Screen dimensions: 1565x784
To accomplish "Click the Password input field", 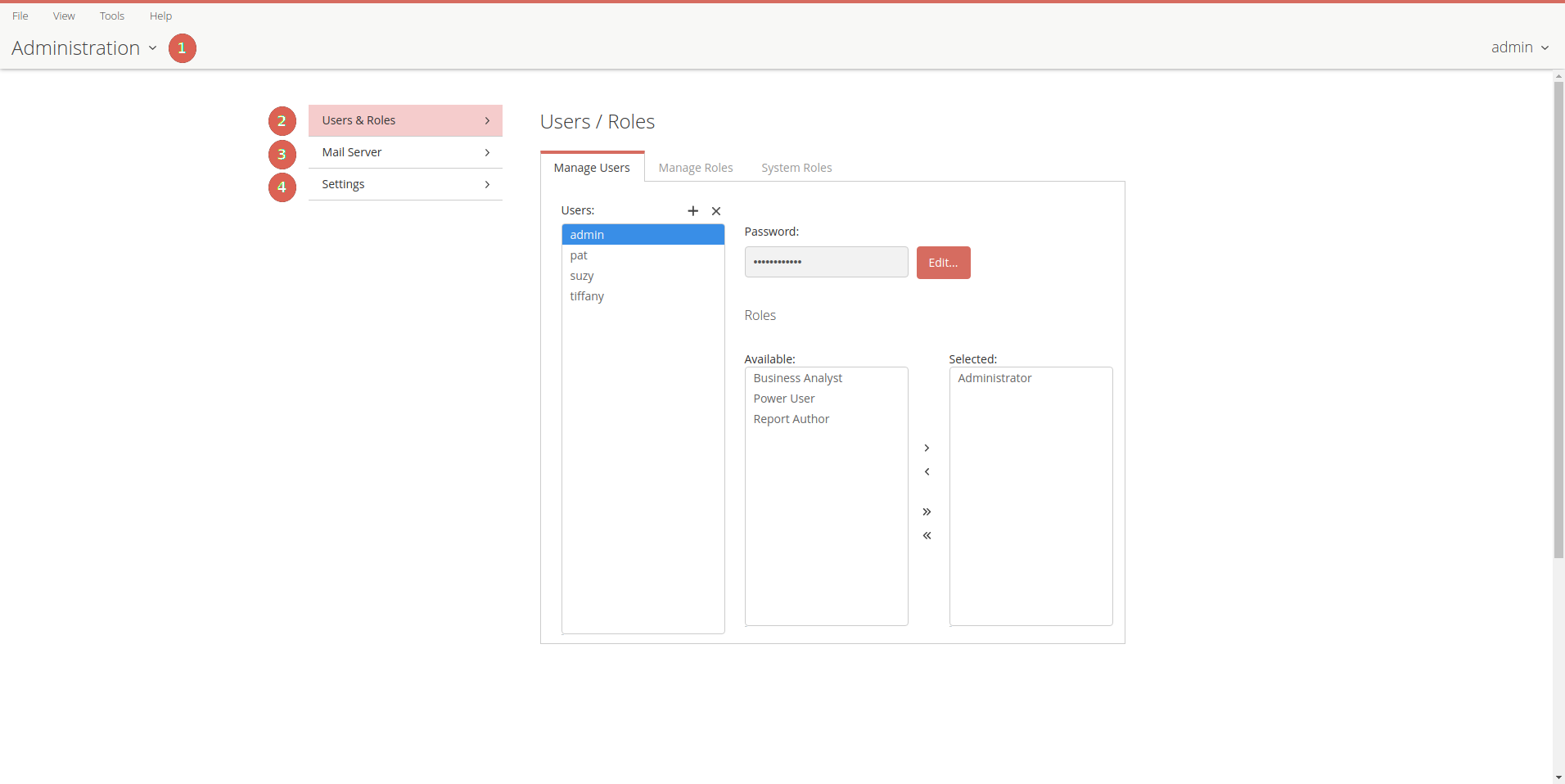I will [x=826, y=262].
